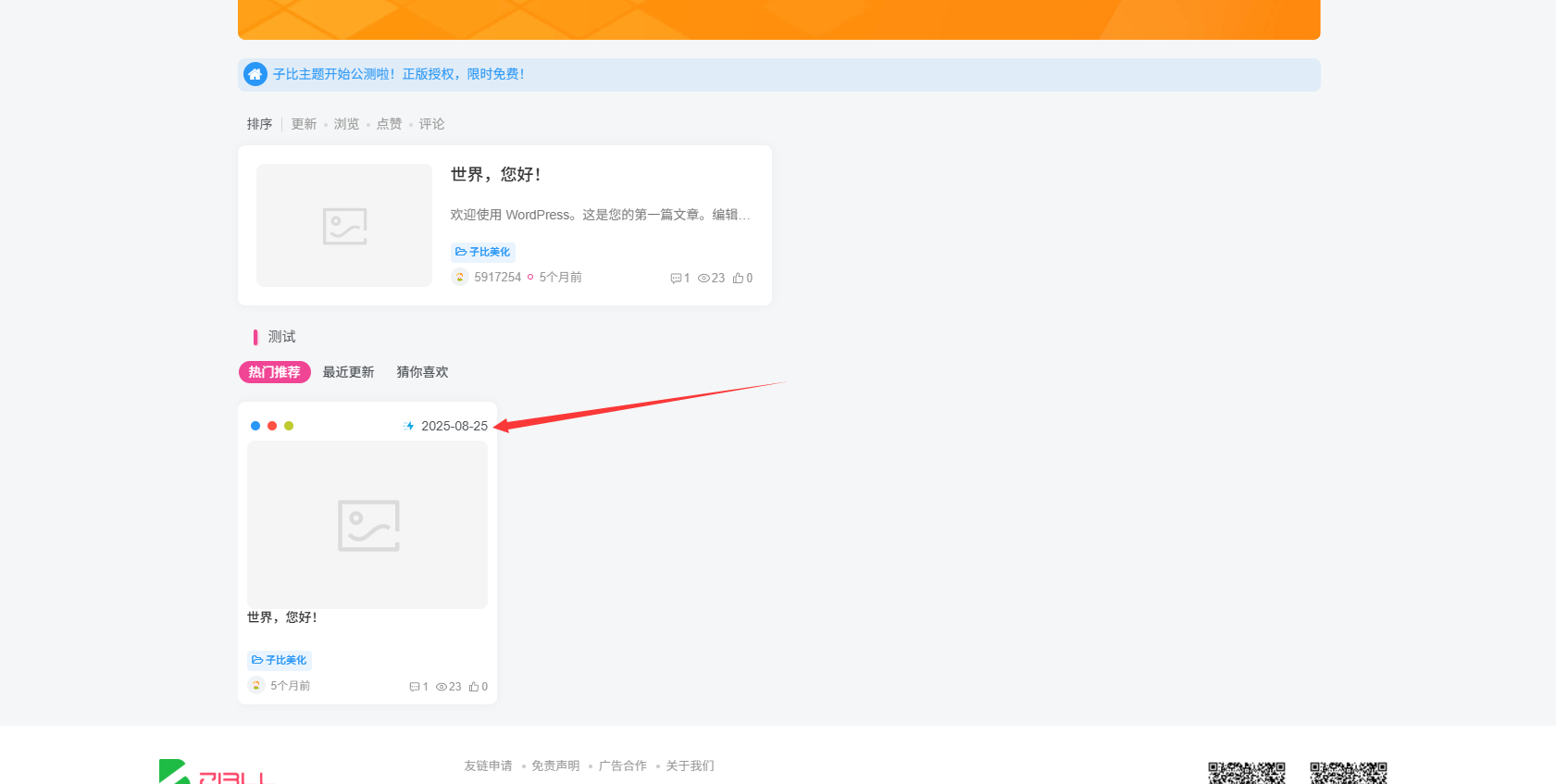The width and height of the screenshot is (1556, 784).
Task: Click the orange banner at top
Action: [x=778, y=19]
